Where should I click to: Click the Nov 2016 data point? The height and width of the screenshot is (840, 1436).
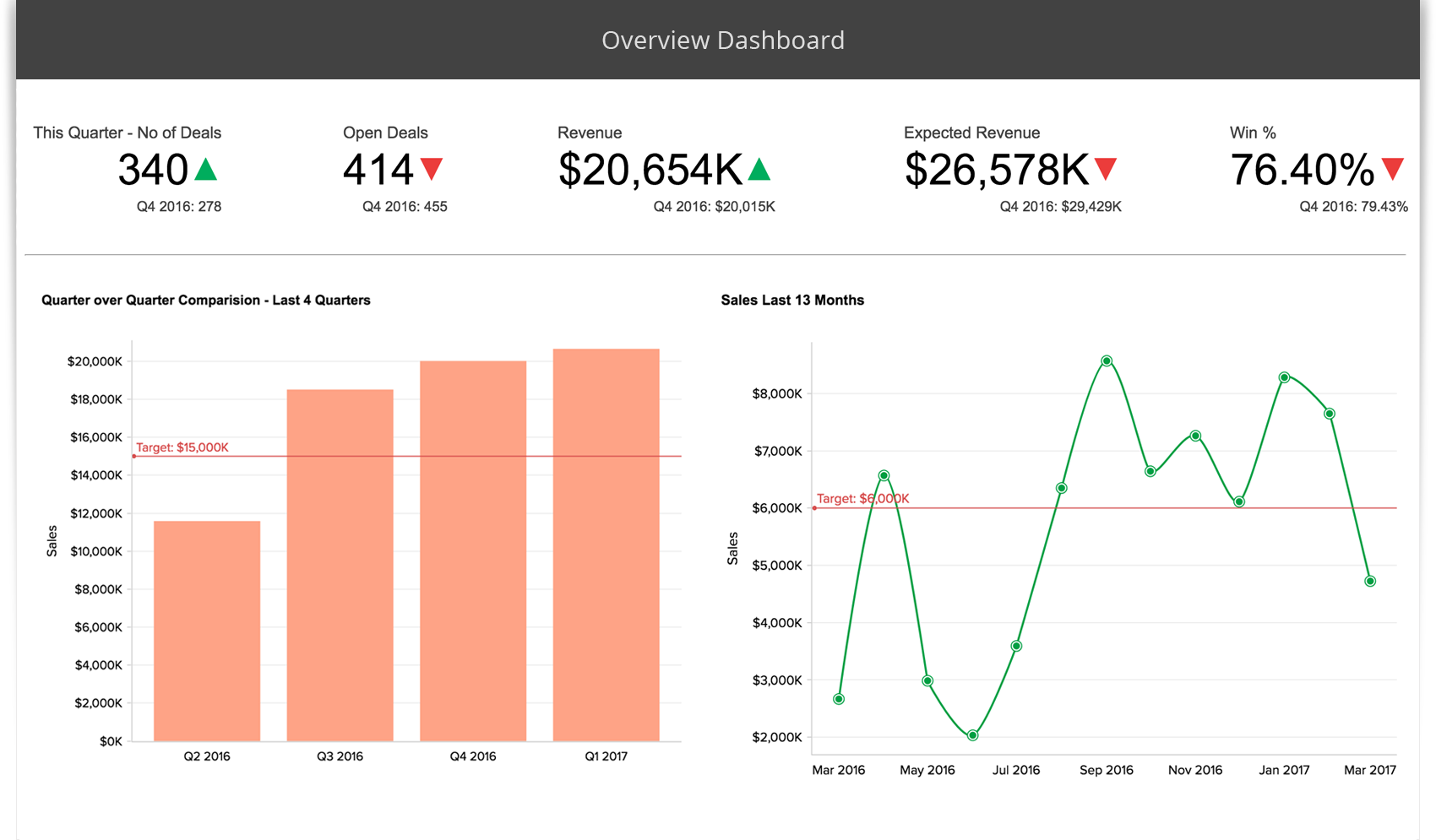[x=1195, y=436]
